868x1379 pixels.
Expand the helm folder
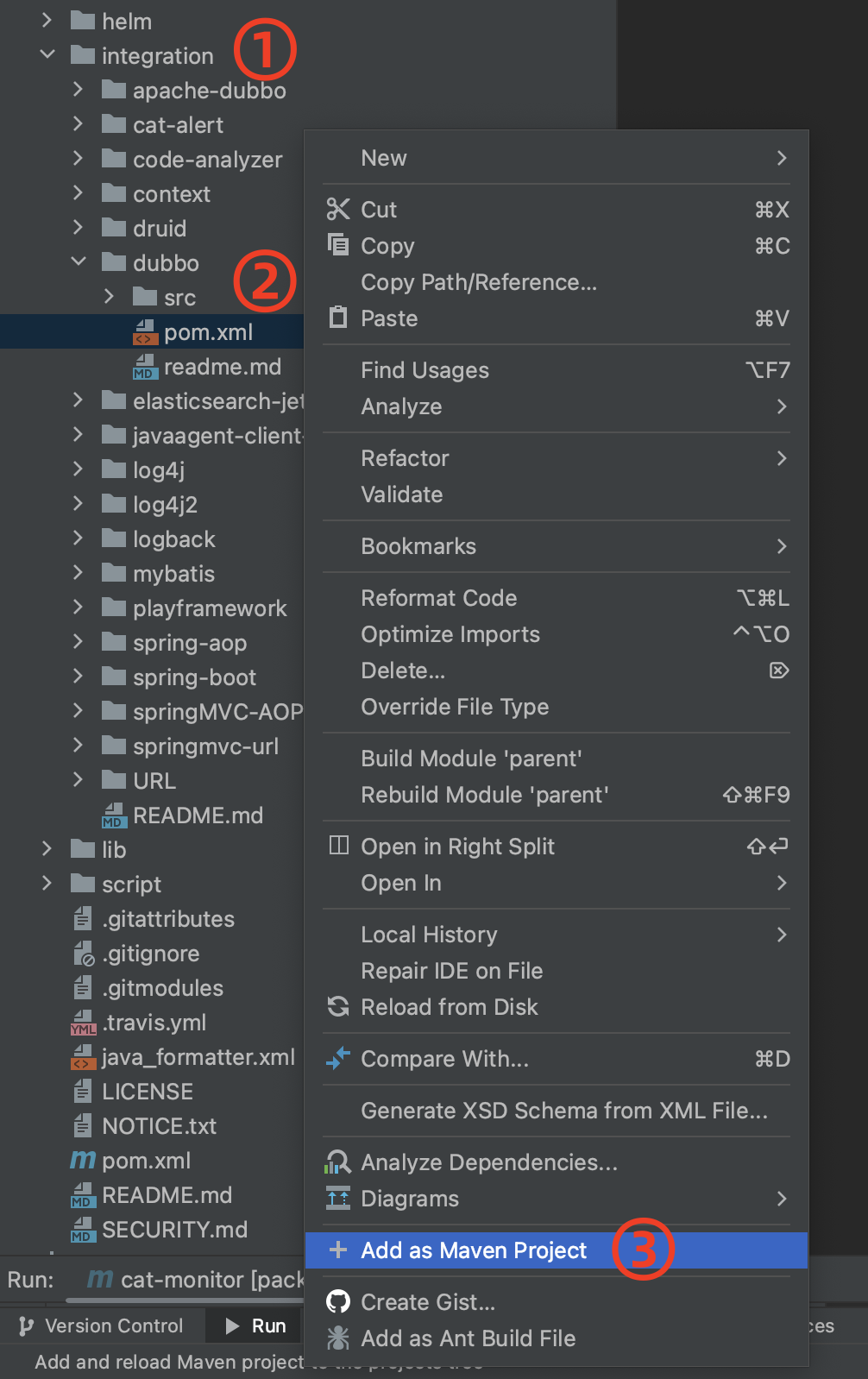47,20
